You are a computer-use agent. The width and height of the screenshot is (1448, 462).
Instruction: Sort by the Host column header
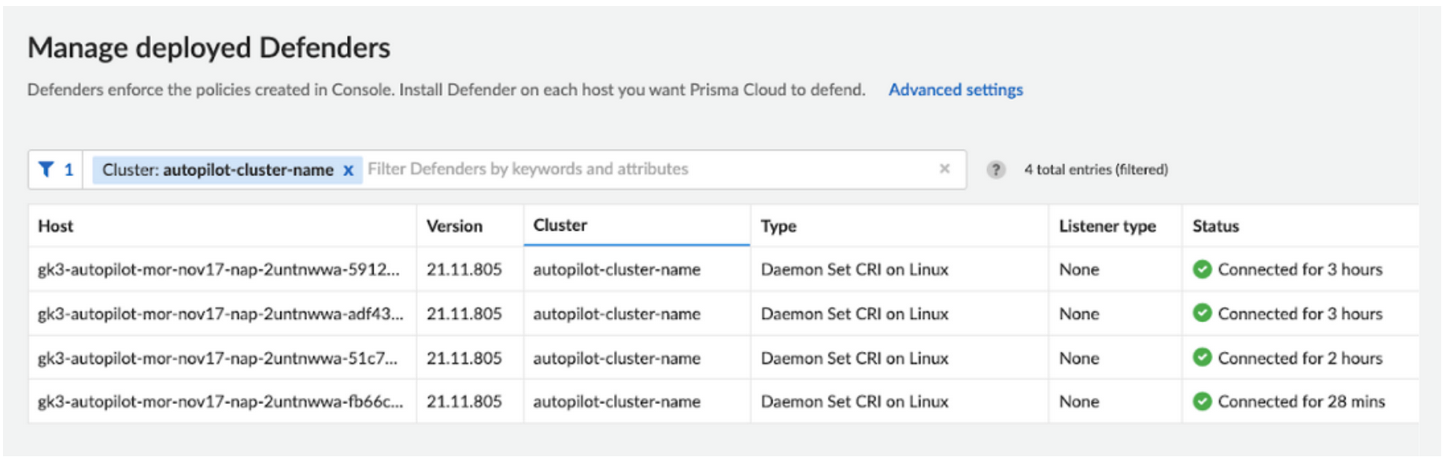tap(56, 226)
